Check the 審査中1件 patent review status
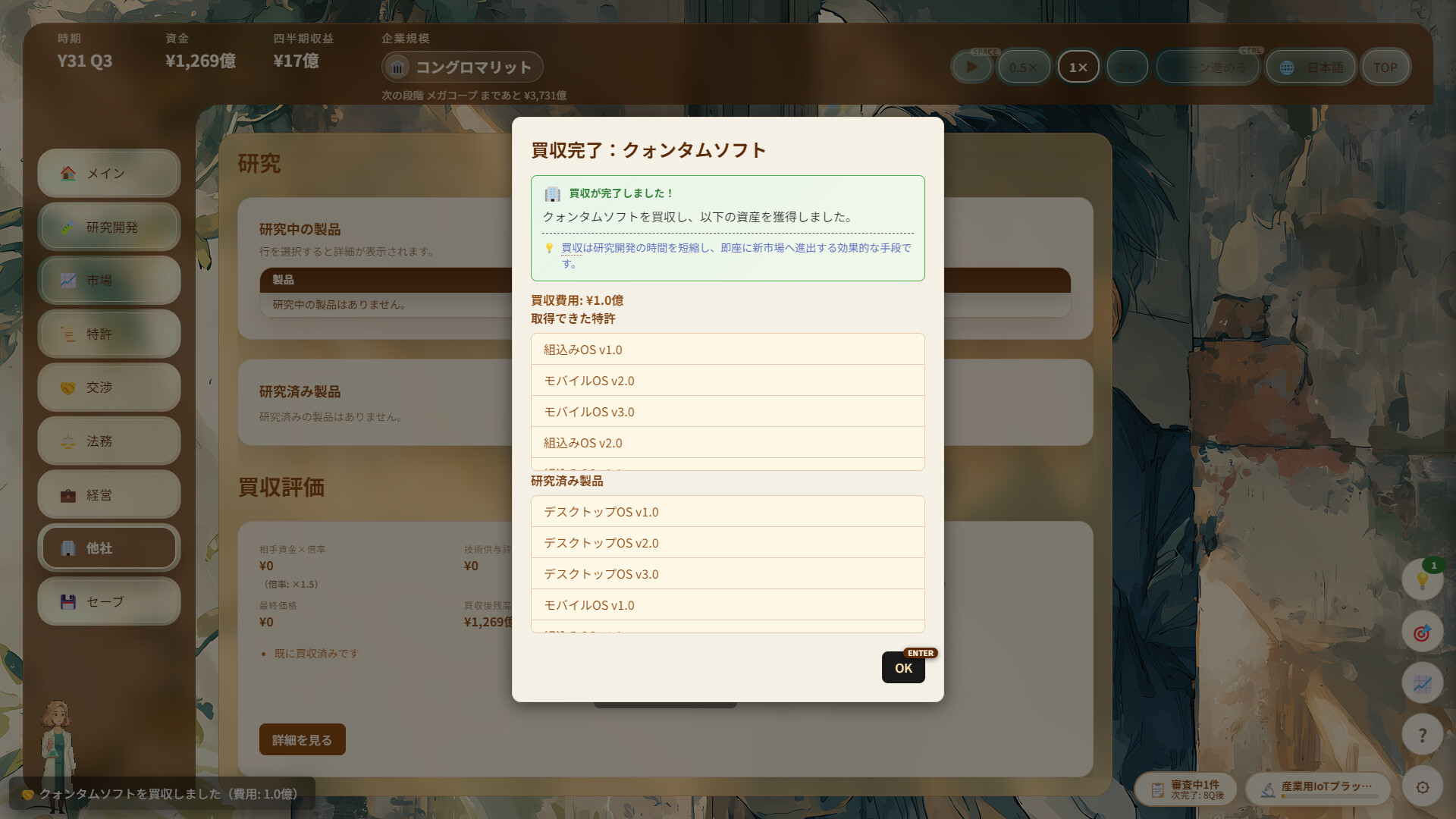1456x819 pixels. [x=1187, y=789]
